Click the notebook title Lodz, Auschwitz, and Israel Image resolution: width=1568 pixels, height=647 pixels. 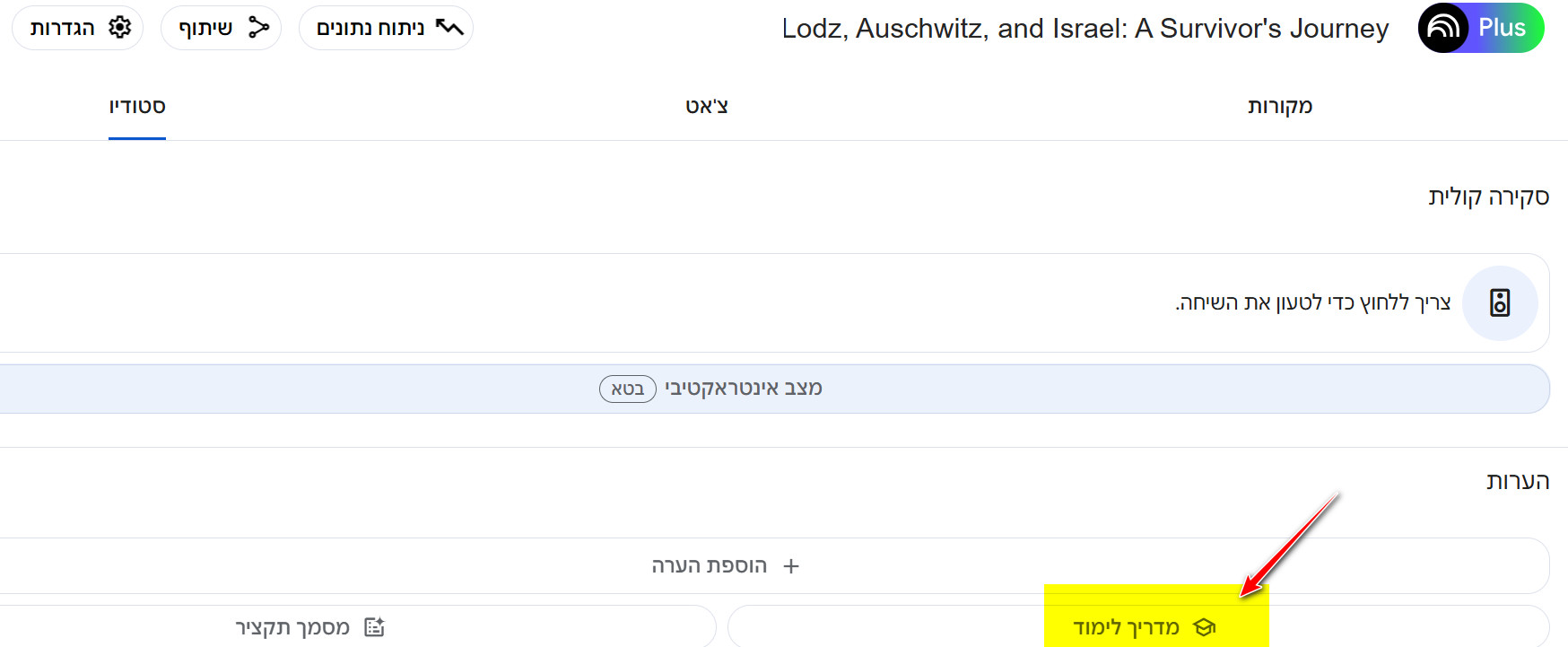(1085, 29)
